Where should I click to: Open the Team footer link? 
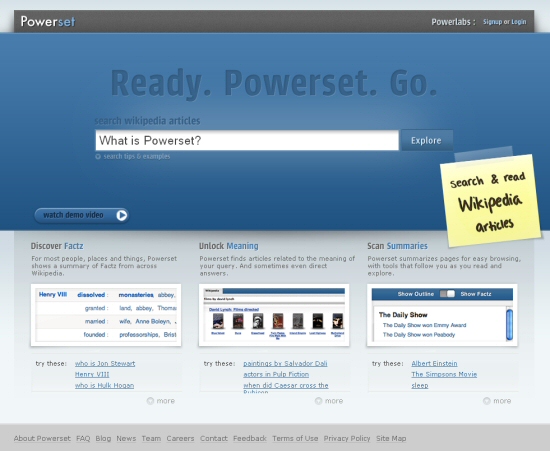click(151, 438)
